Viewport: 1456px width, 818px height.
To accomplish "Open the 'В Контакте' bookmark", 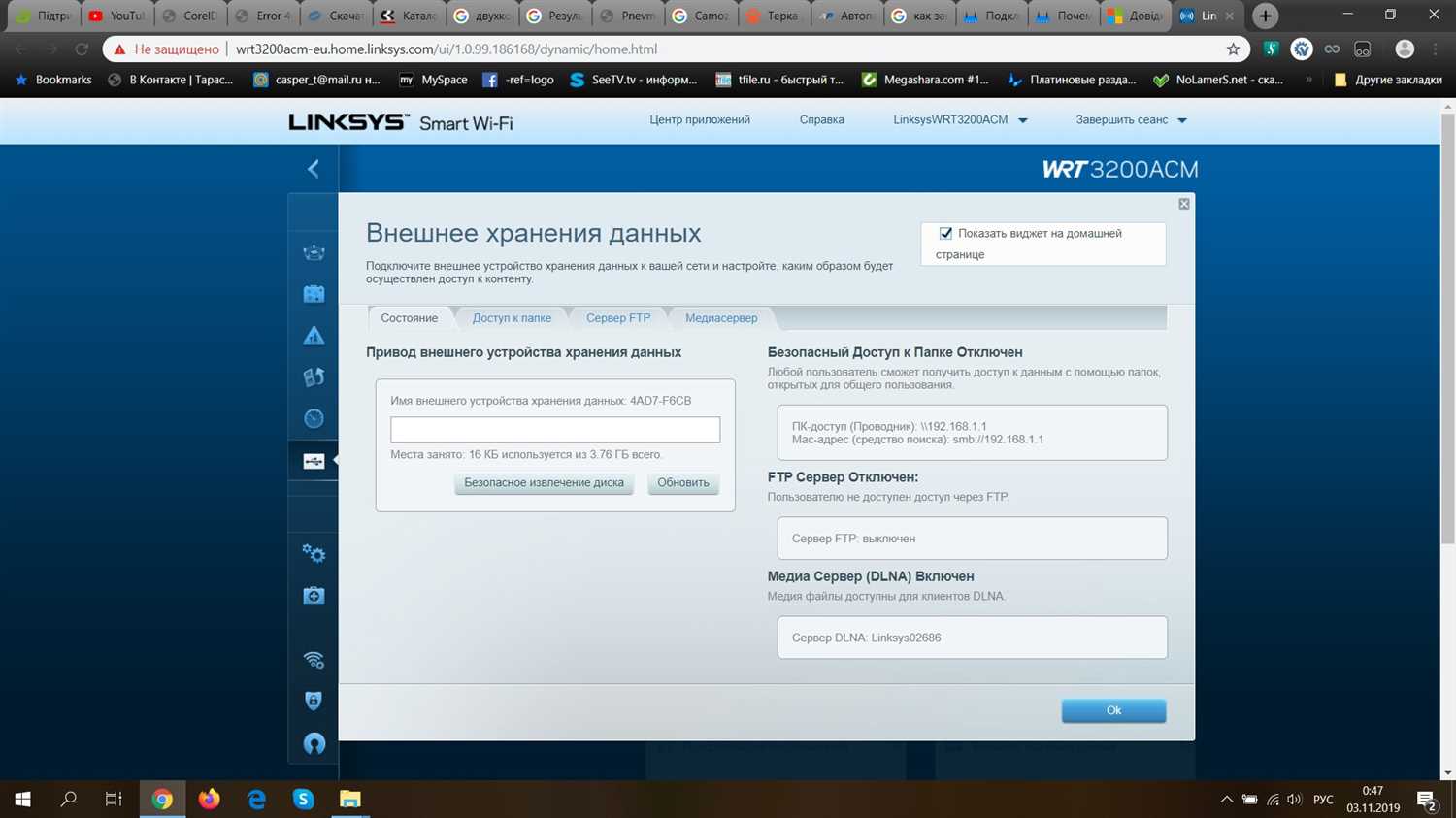I will [x=170, y=80].
